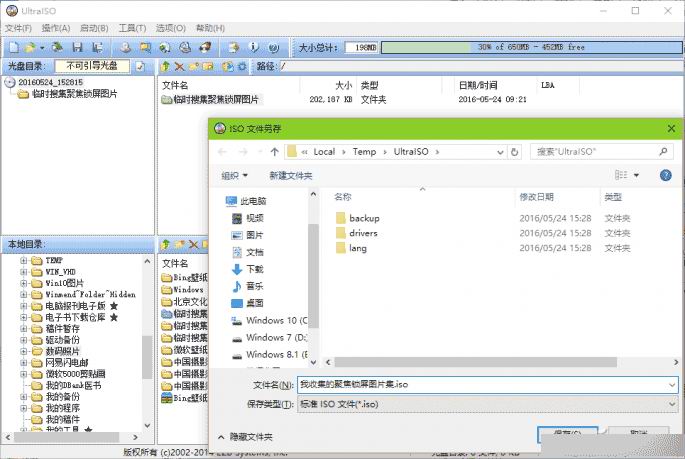Screen dimensions: 685x459
Task: Expand the 电脑报刊电子版 folder node
Action: (x=24, y=306)
